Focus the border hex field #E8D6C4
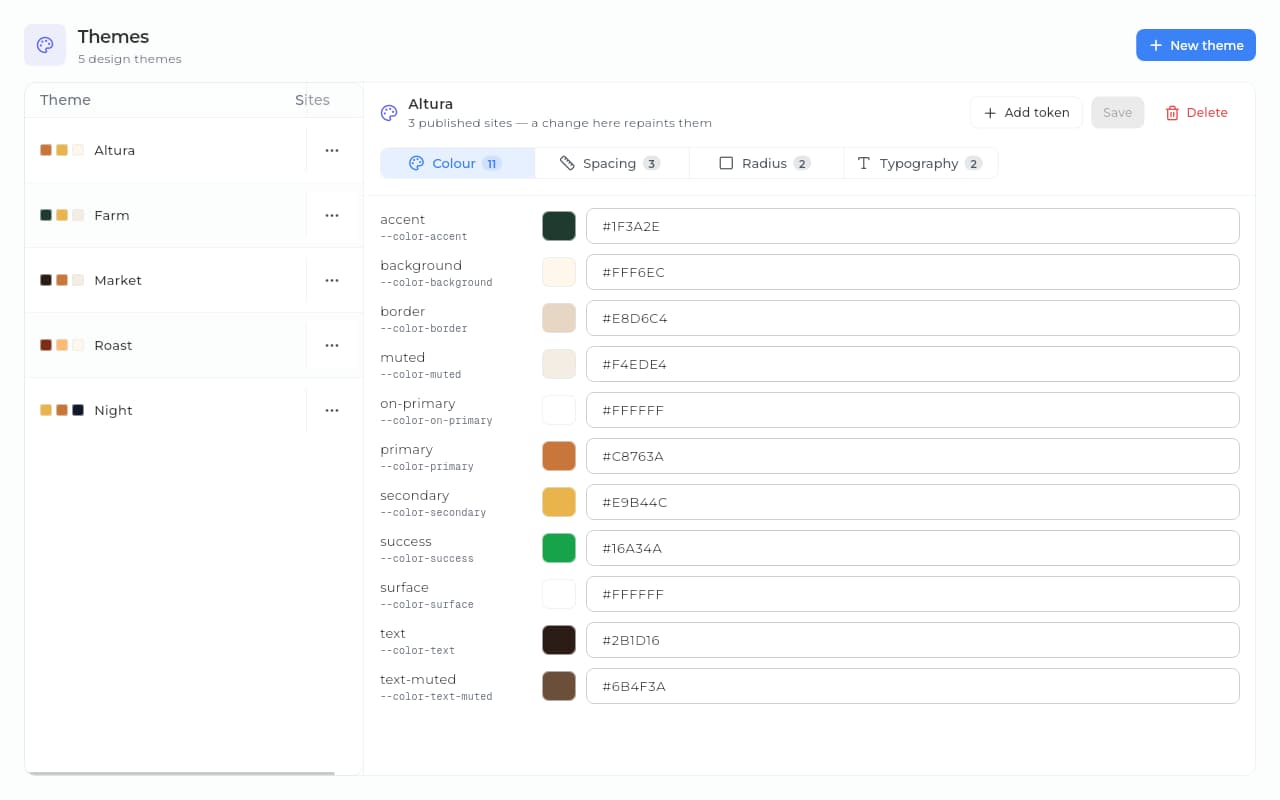 [913, 318]
